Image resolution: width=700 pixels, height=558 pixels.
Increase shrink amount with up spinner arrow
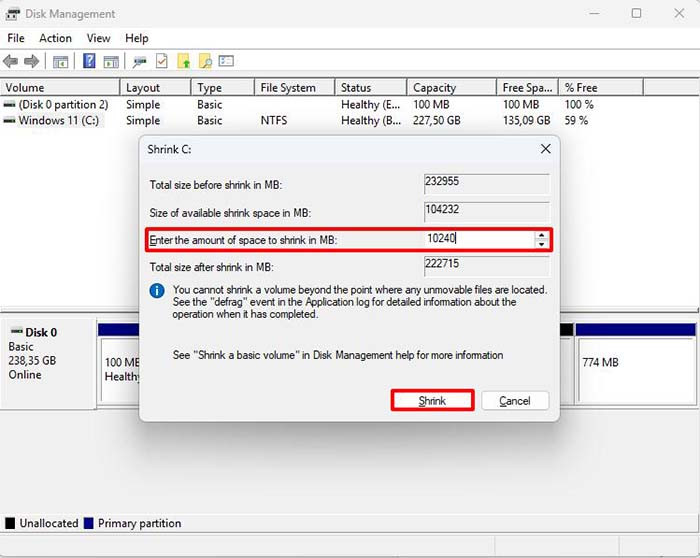coord(541,235)
